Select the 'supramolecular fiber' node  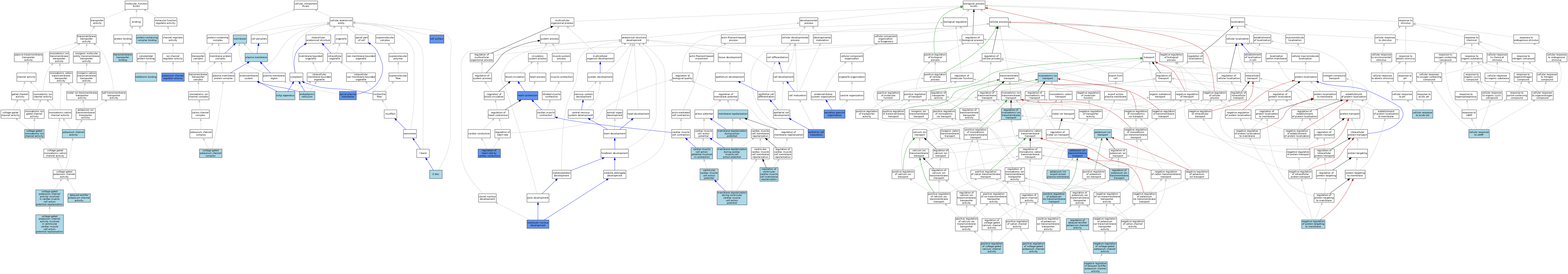[398, 77]
